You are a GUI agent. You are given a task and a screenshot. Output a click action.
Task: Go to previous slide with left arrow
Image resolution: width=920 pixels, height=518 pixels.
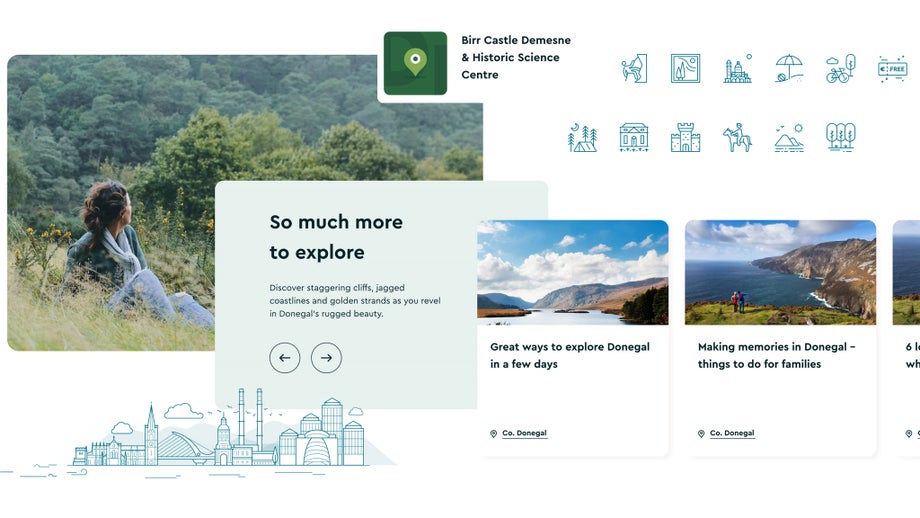coord(285,357)
